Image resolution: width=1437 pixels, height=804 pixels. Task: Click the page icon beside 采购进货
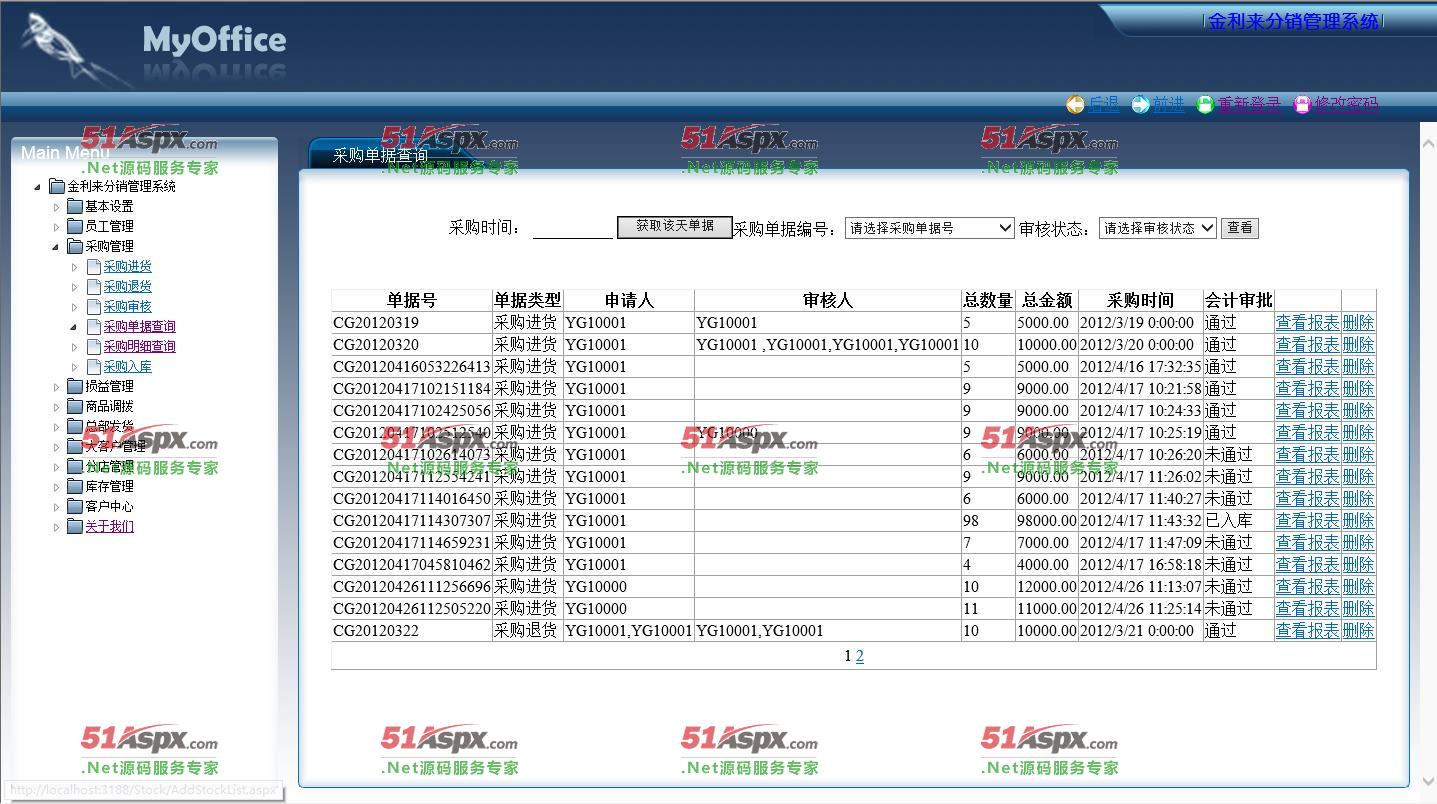click(94, 267)
